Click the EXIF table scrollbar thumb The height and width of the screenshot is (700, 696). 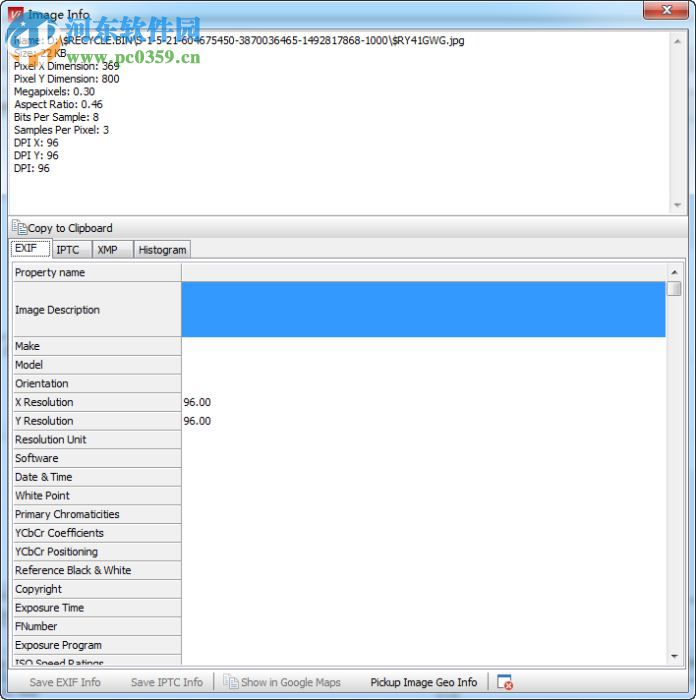coord(674,288)
